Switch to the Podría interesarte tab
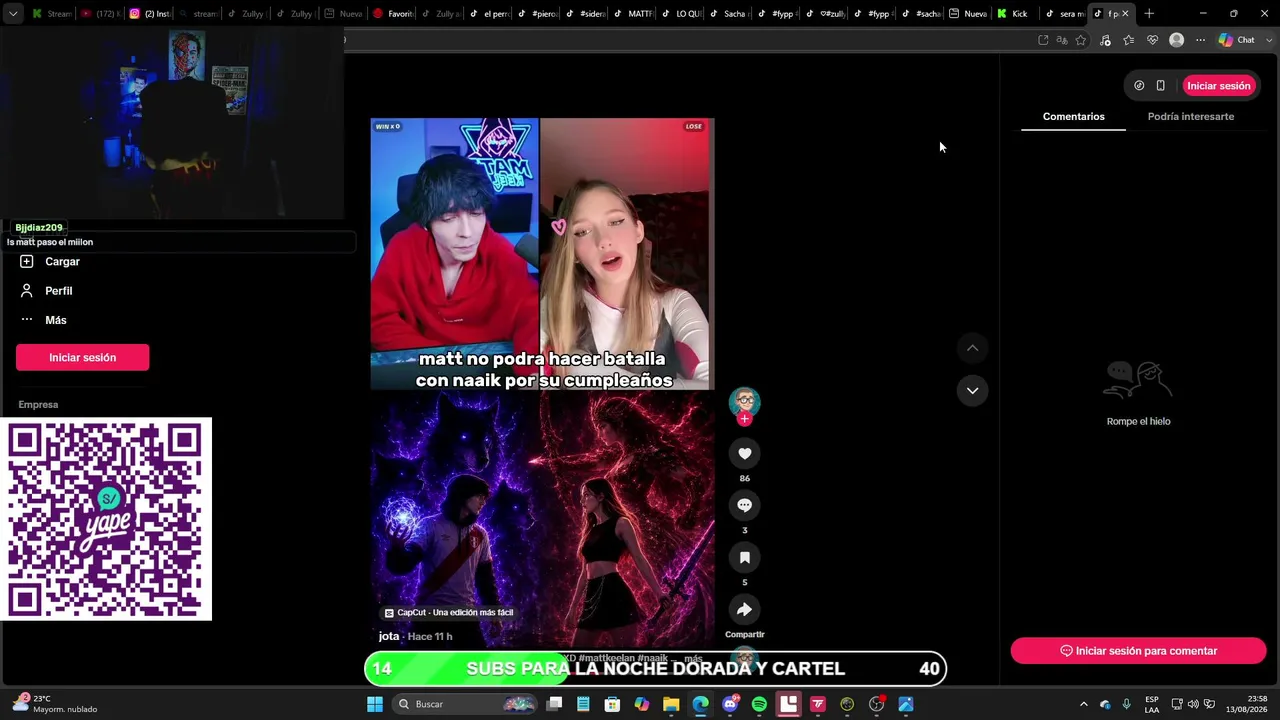Image resolution: width=1280 pixels, height=720 pixels. (1191, 117)
